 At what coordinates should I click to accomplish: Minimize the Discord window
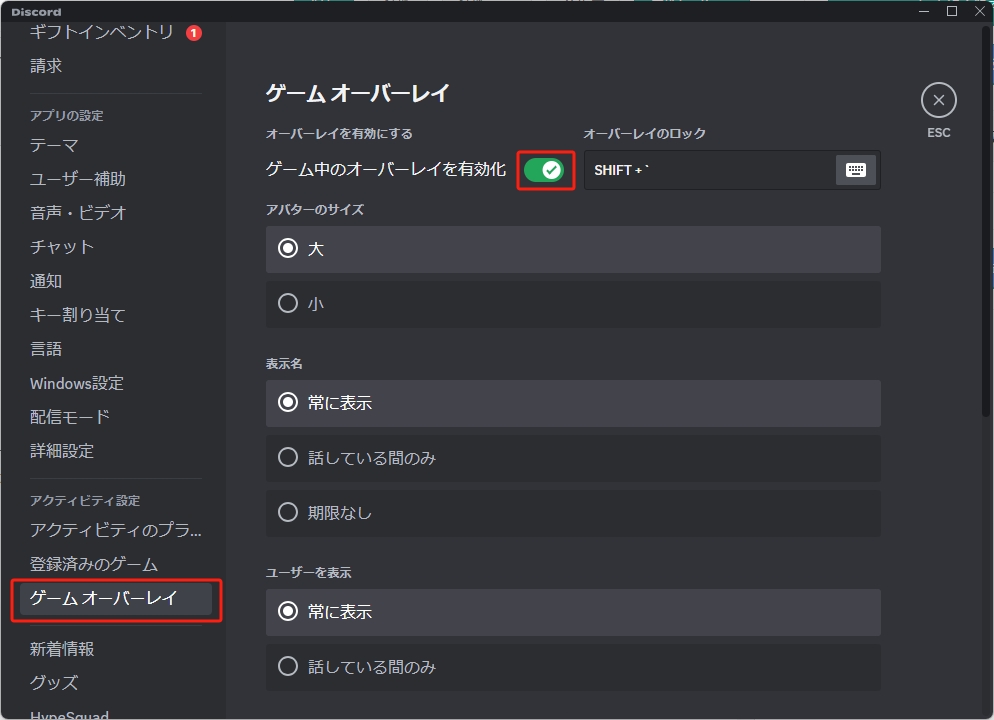click(x=924, y=11)
